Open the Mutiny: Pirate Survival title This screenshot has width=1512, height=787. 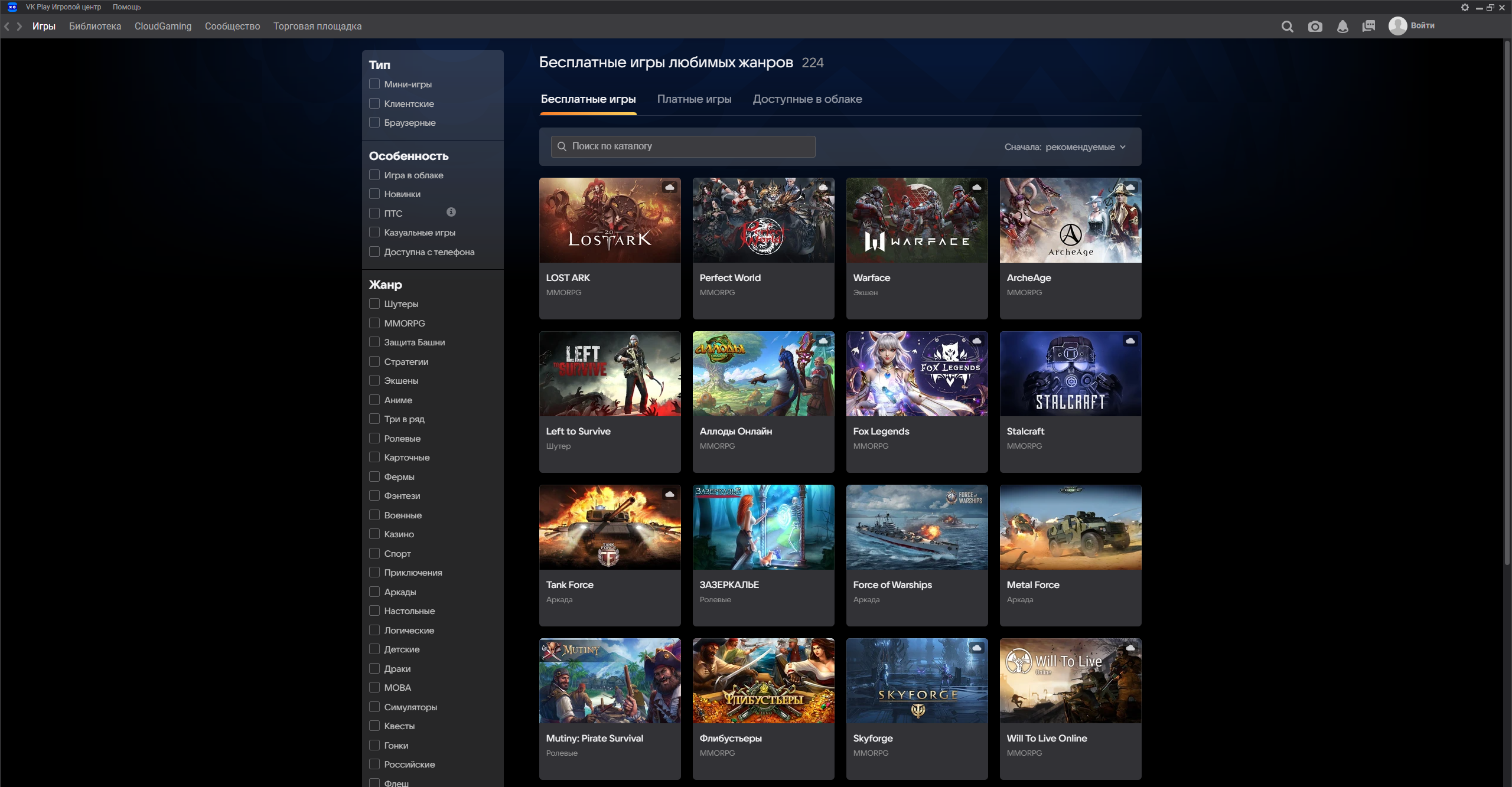coord(594,738)
